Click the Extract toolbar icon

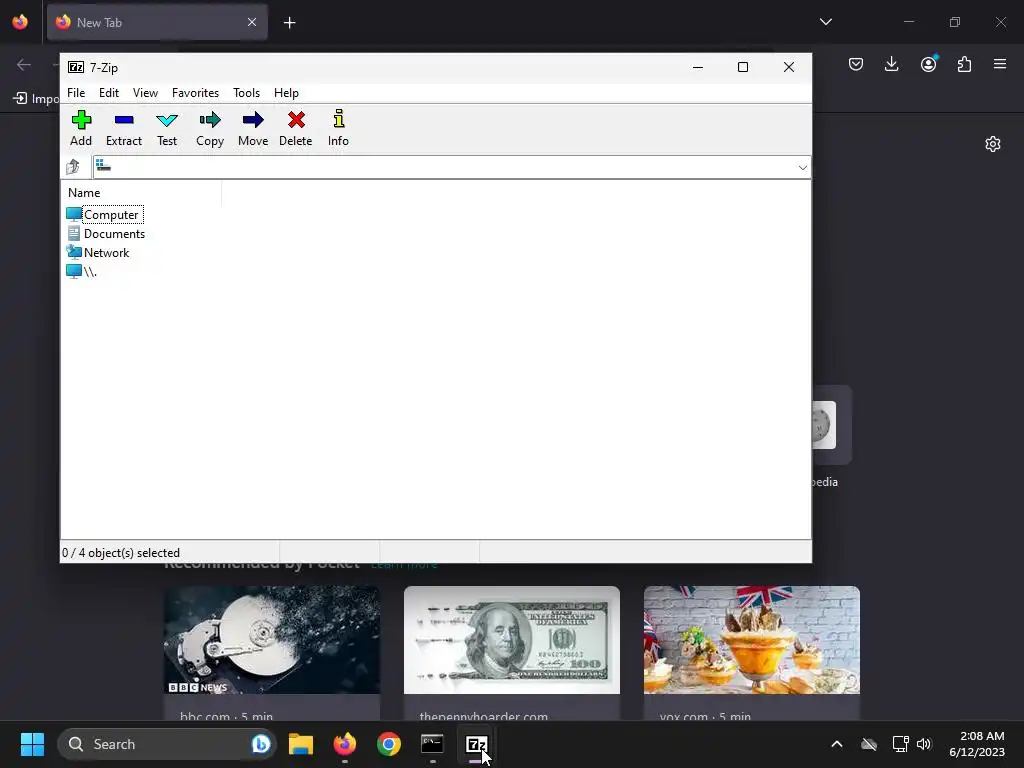[x=123, y=128]
